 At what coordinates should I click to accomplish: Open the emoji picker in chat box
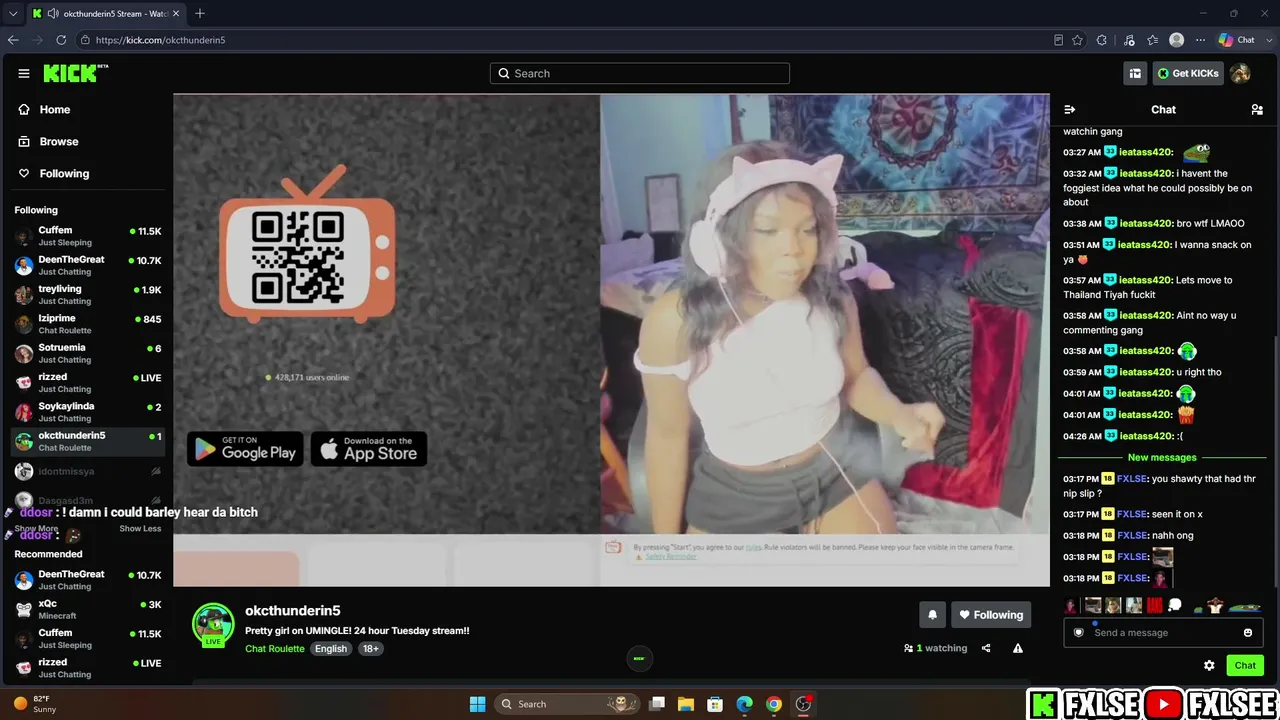point(1248,632)
